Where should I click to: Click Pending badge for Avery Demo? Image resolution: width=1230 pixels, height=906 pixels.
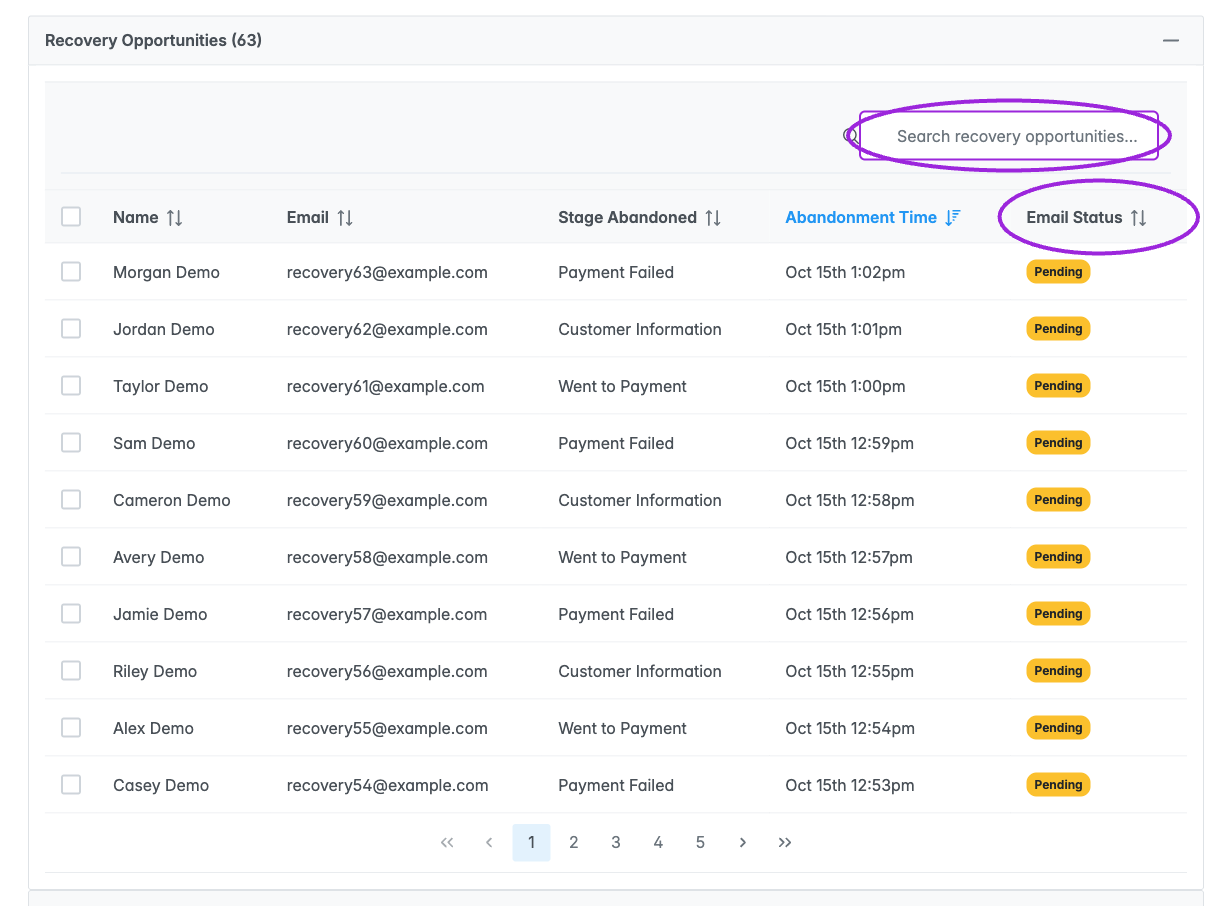1058,557
